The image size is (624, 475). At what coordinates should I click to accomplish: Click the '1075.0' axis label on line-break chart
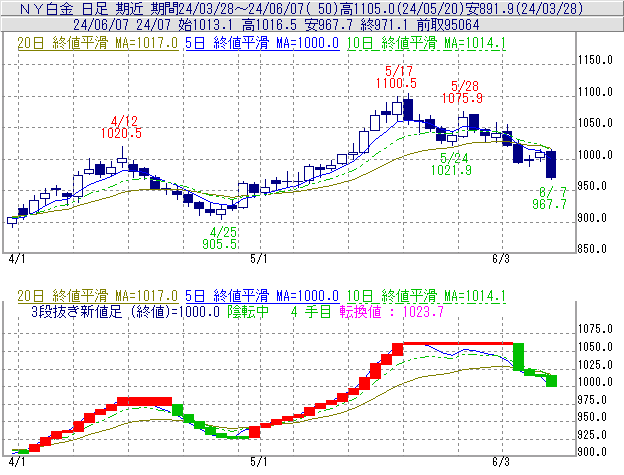tap(595, 329)
